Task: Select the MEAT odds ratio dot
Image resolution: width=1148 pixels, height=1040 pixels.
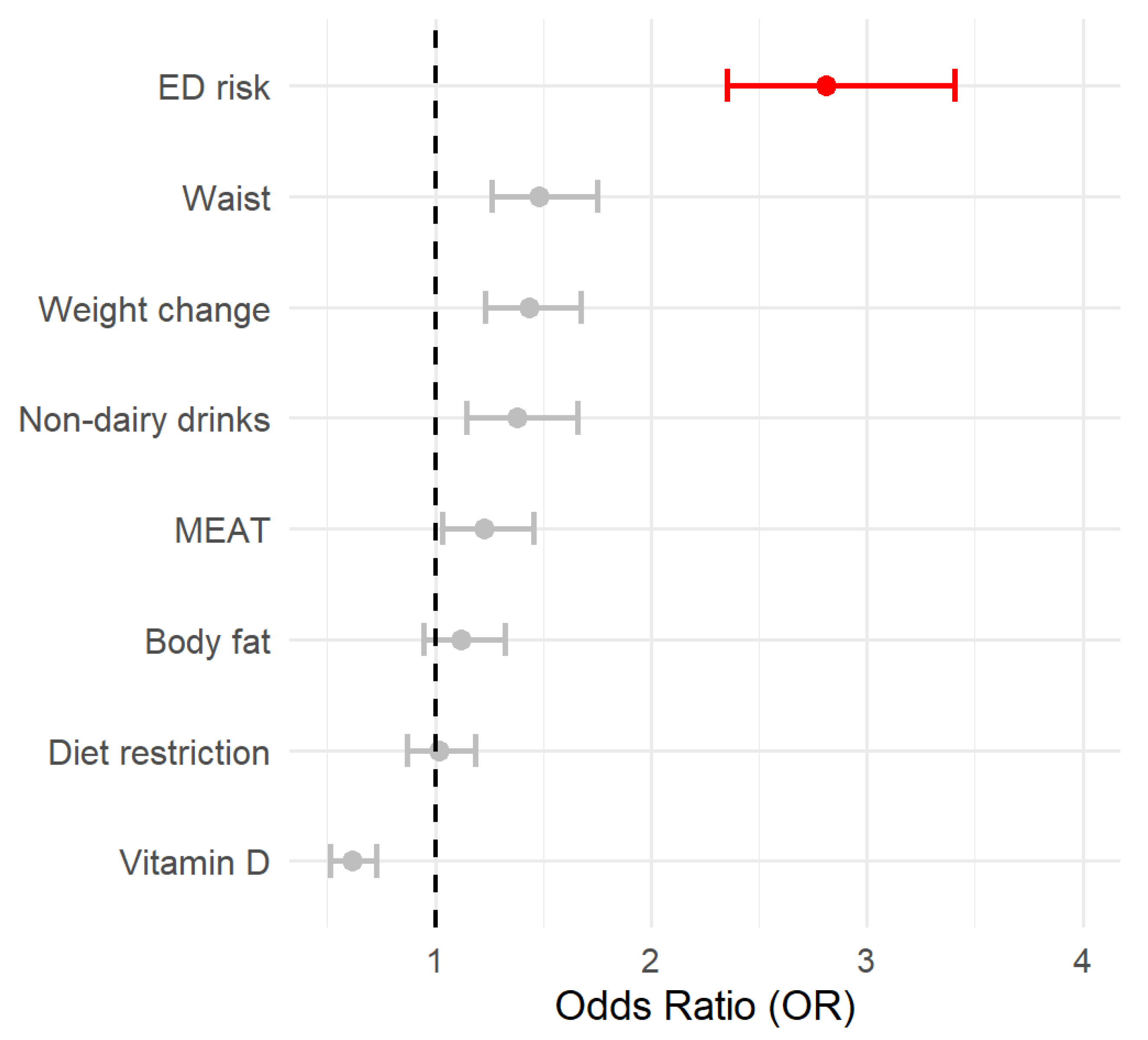Action: 484,528
